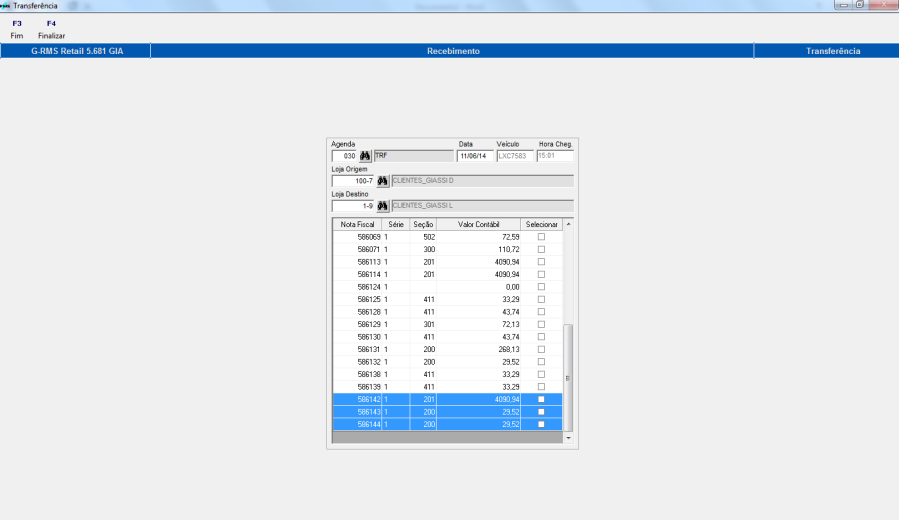This screenshot has width=899, height=520.
Task: Select nota fiscal number 586124
Action: coord(369,287)
